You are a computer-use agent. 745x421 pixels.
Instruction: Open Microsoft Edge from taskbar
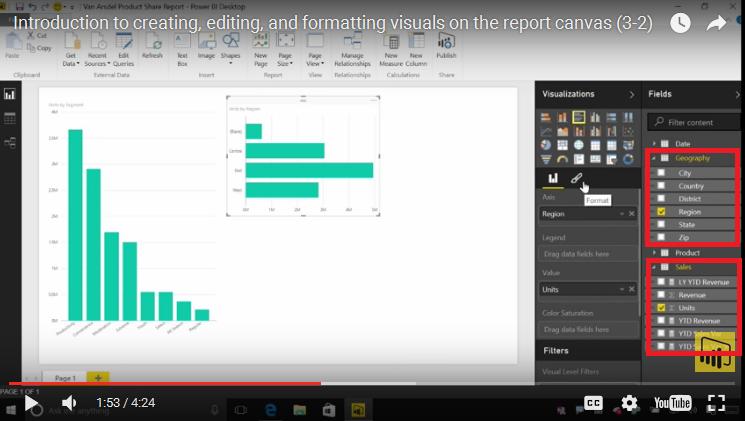tap(270, 410)
